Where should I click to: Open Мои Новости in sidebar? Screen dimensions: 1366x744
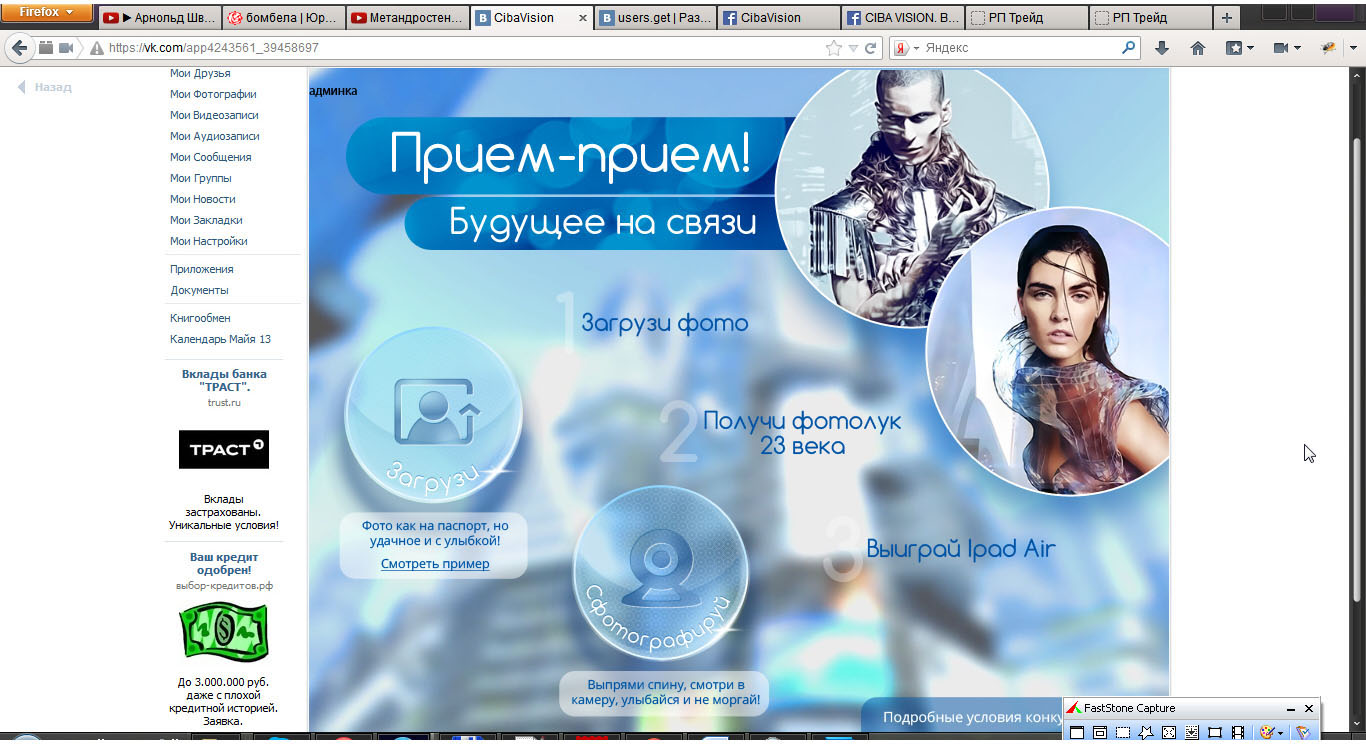click(202, 199)
